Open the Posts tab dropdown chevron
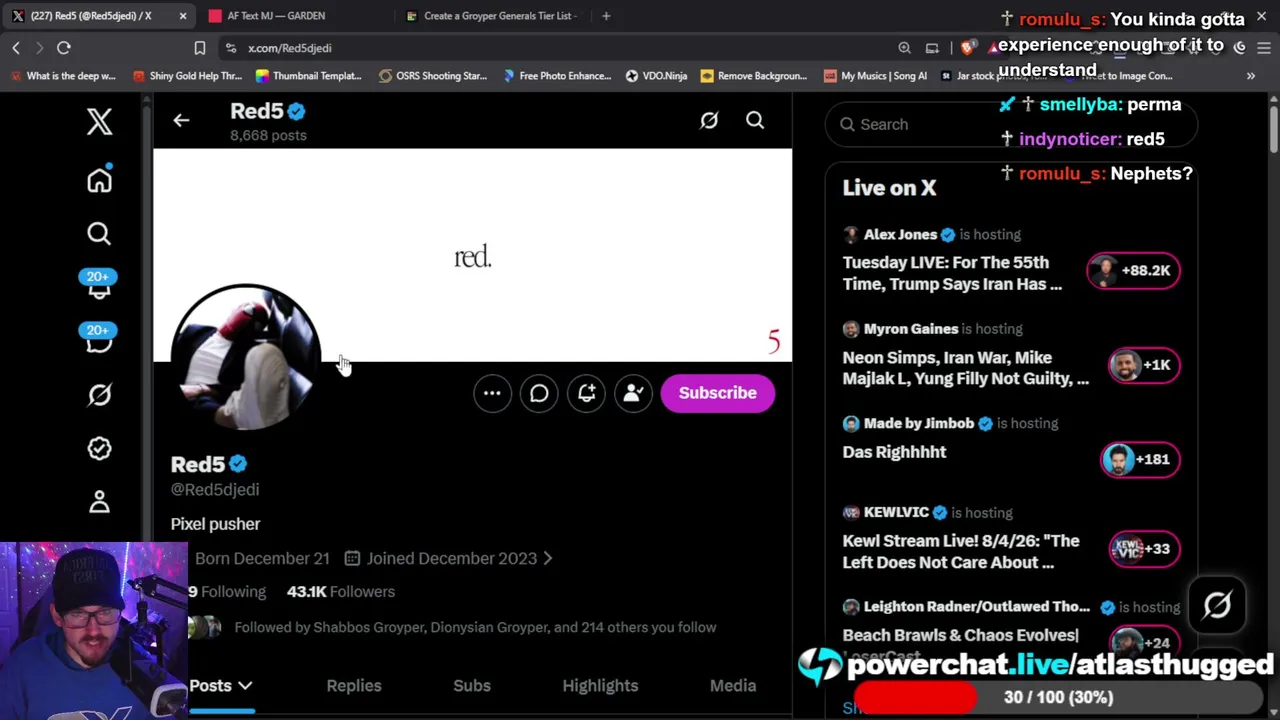 coord(245,686)
